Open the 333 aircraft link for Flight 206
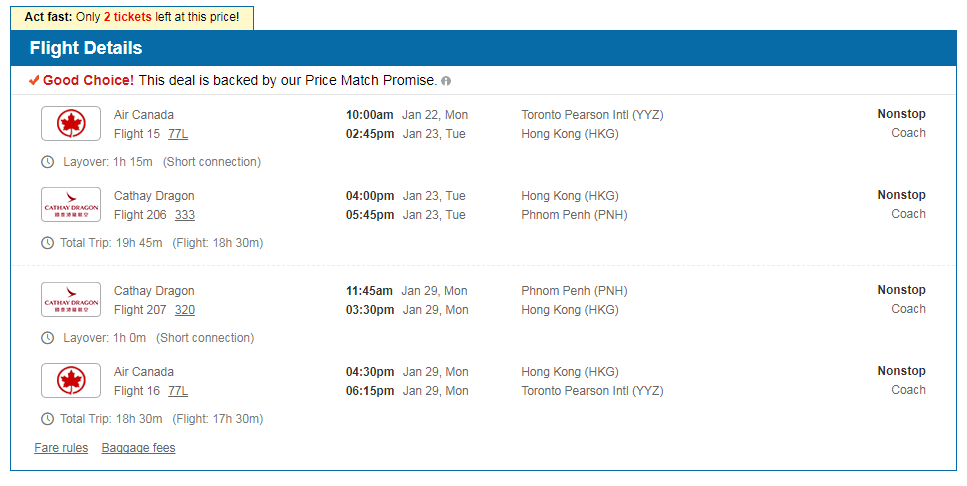This screenshot has width=967, height=486. pyautogui.click(x=185, y=215)
